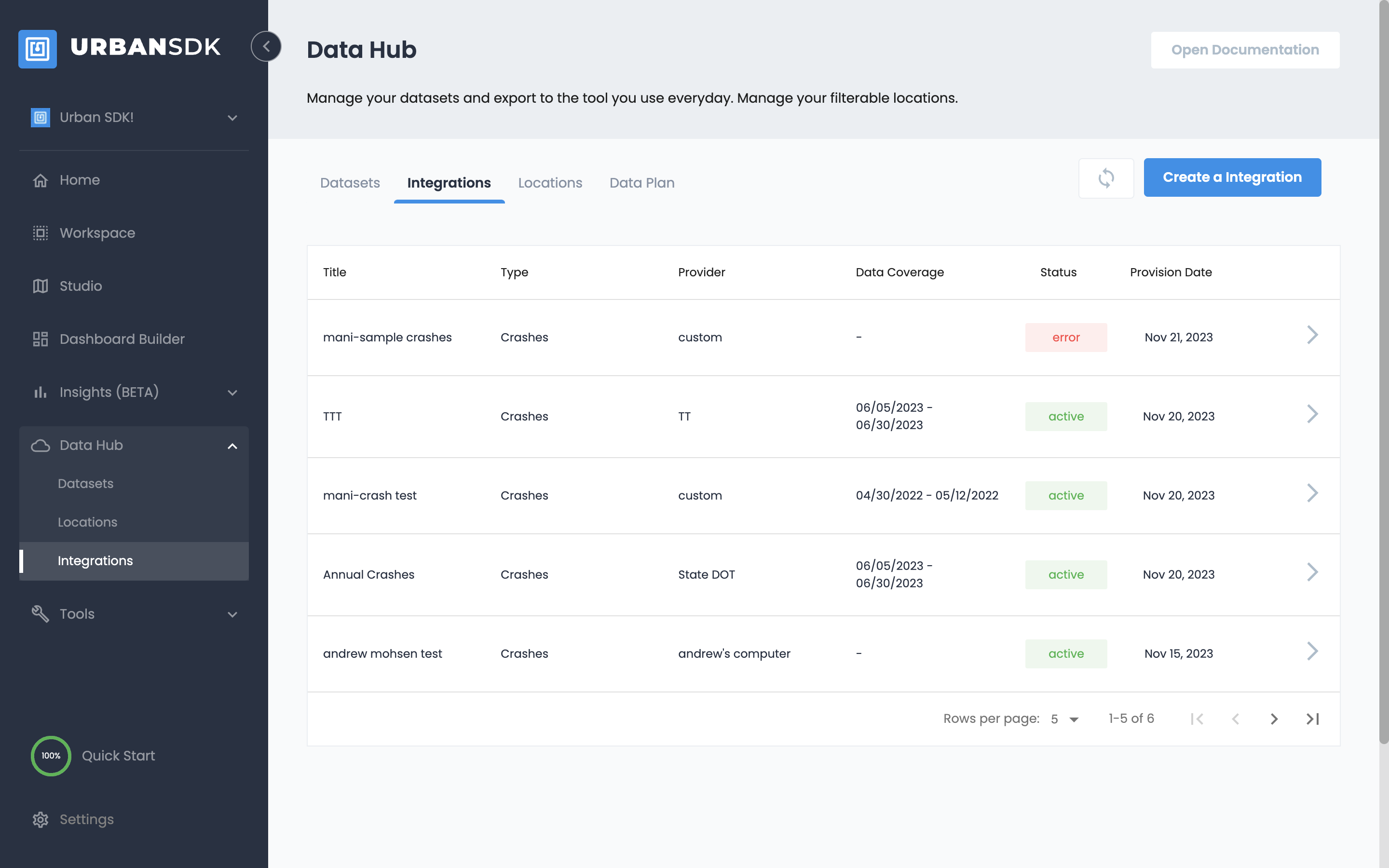Open Quick Start 100% progress indicator

(51, 756)
